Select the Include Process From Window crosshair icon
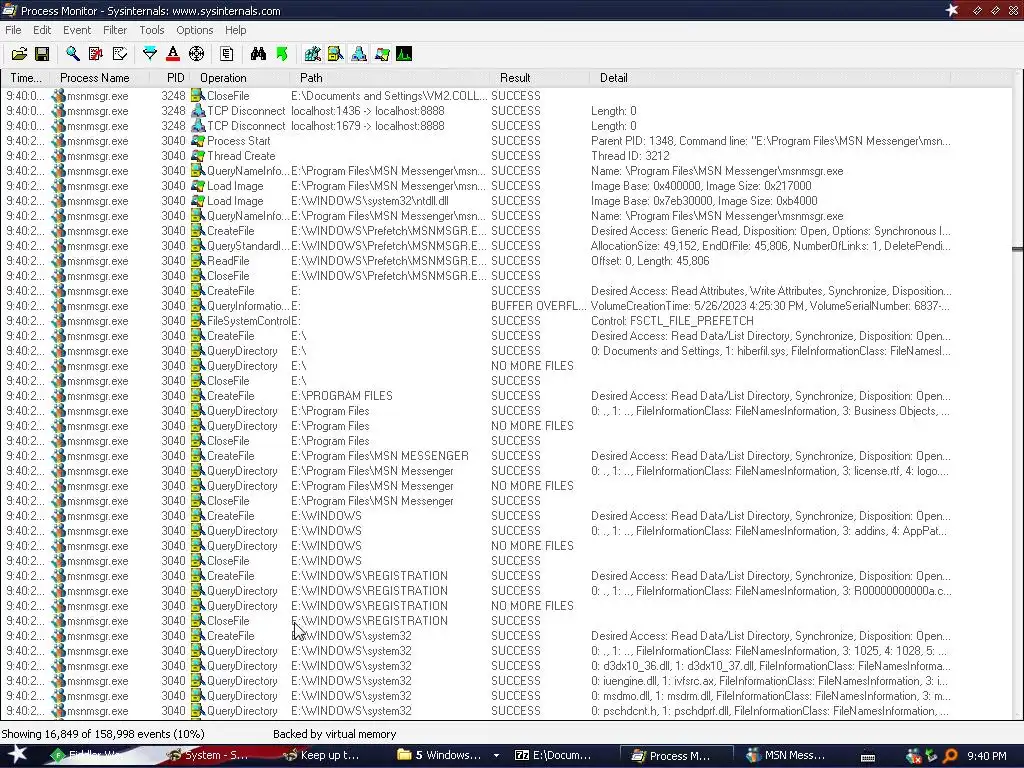Screen dimensions: 1024x768 tap(197, 54)
